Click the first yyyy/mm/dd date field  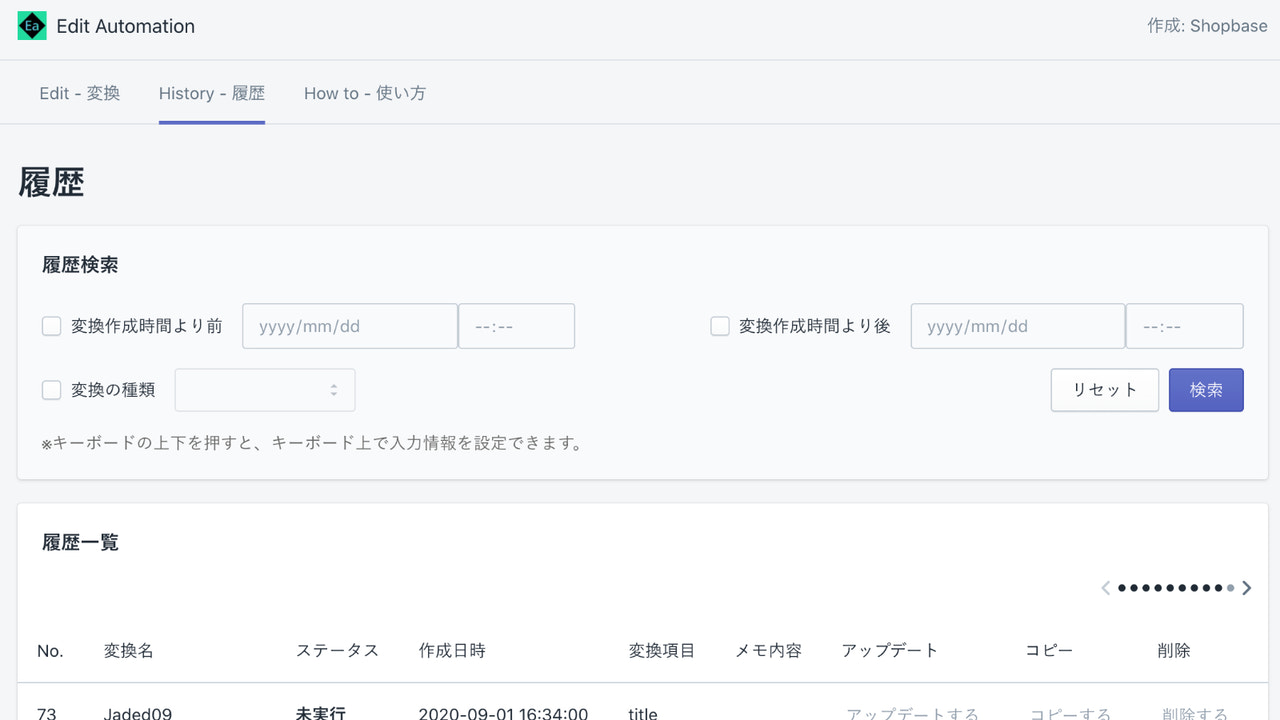pyautogui.click(x=349, y=326)
